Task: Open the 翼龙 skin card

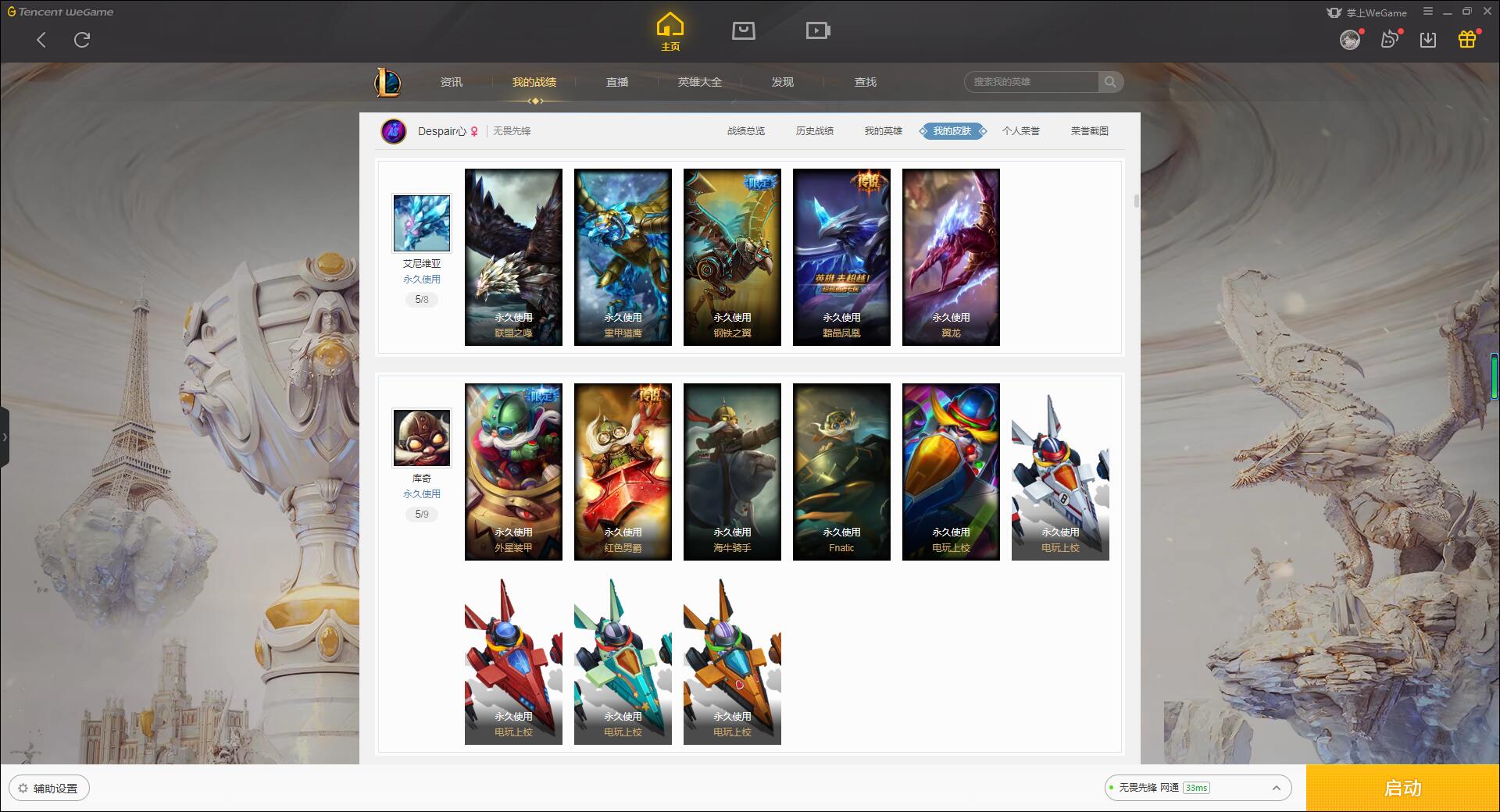Action: (951, 257)
